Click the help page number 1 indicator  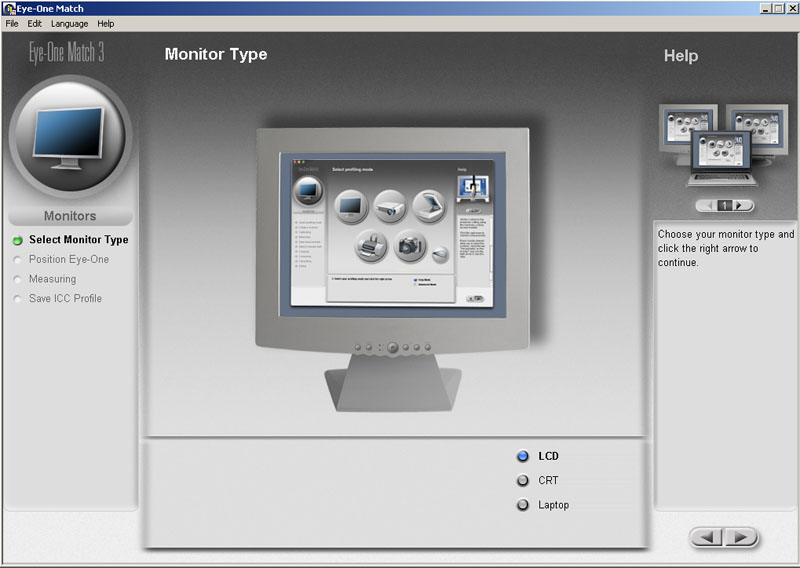coord(724,205)
